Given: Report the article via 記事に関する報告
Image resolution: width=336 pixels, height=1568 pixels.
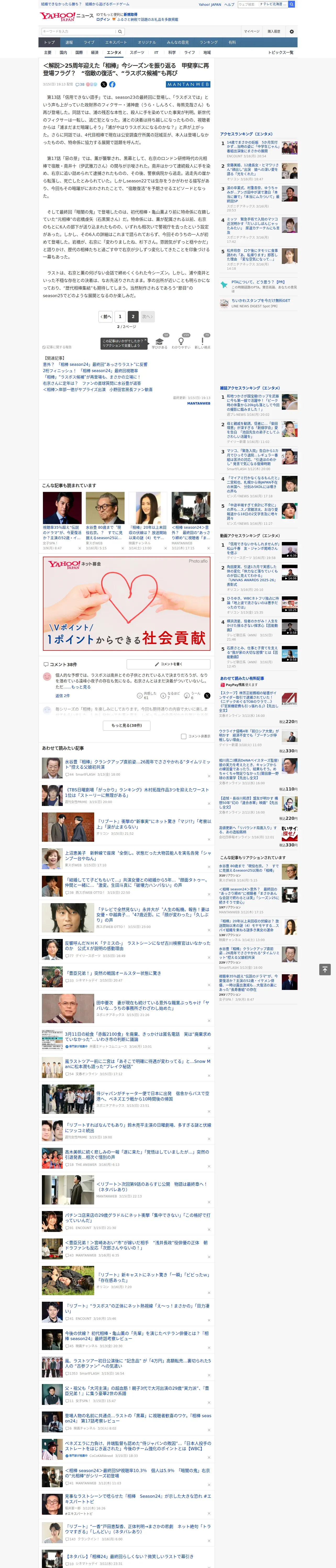Looking at the screenshot, I should pos(57,347).
